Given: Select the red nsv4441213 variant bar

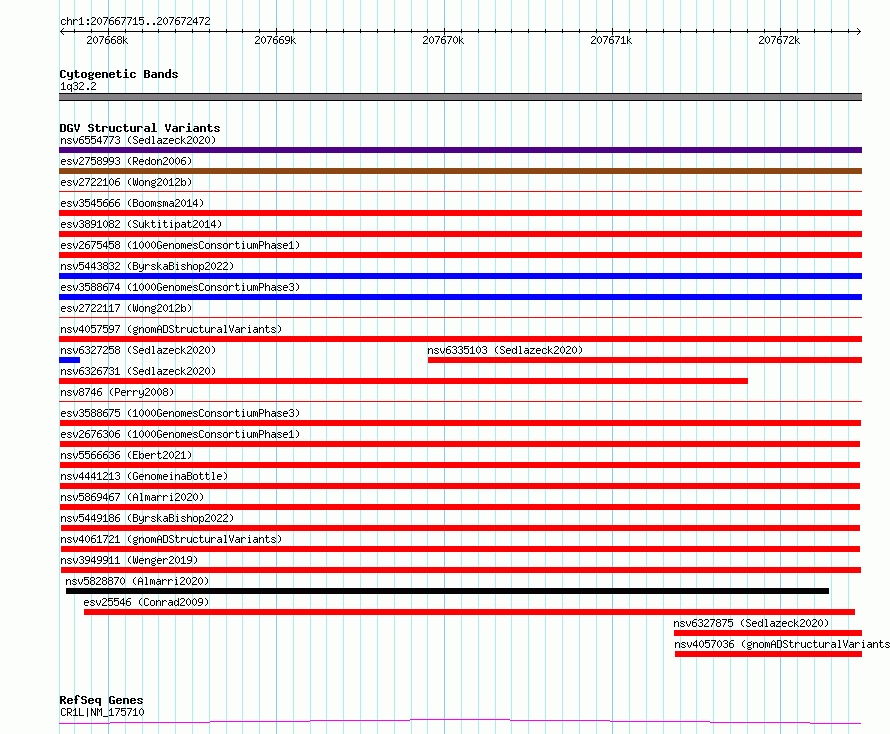Looking at the screenshot, I should pyautogui.click(x=460, y=486).
